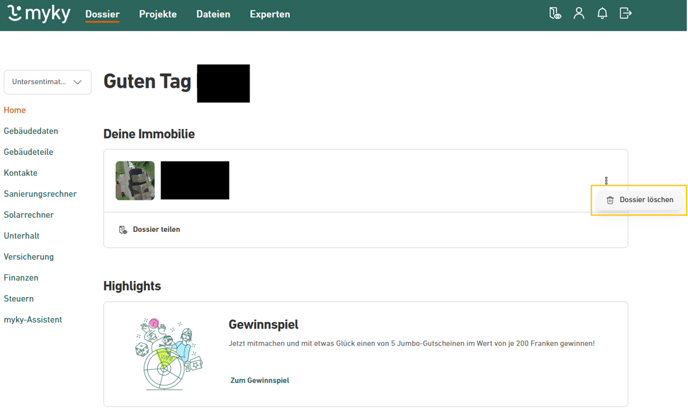Open the Dateien tab

point(213,15)
